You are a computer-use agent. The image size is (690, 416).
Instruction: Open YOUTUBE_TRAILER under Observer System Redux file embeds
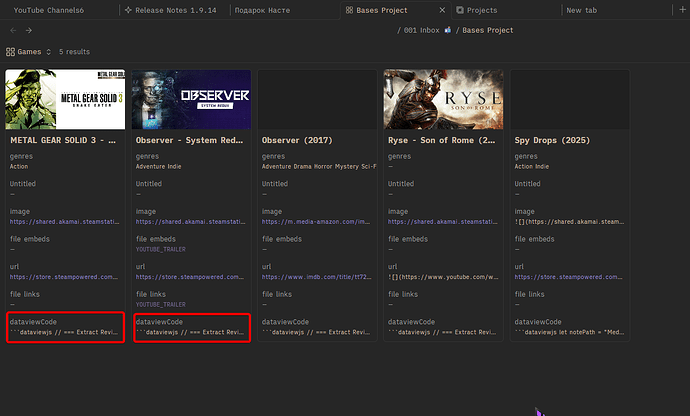[160, 248]
